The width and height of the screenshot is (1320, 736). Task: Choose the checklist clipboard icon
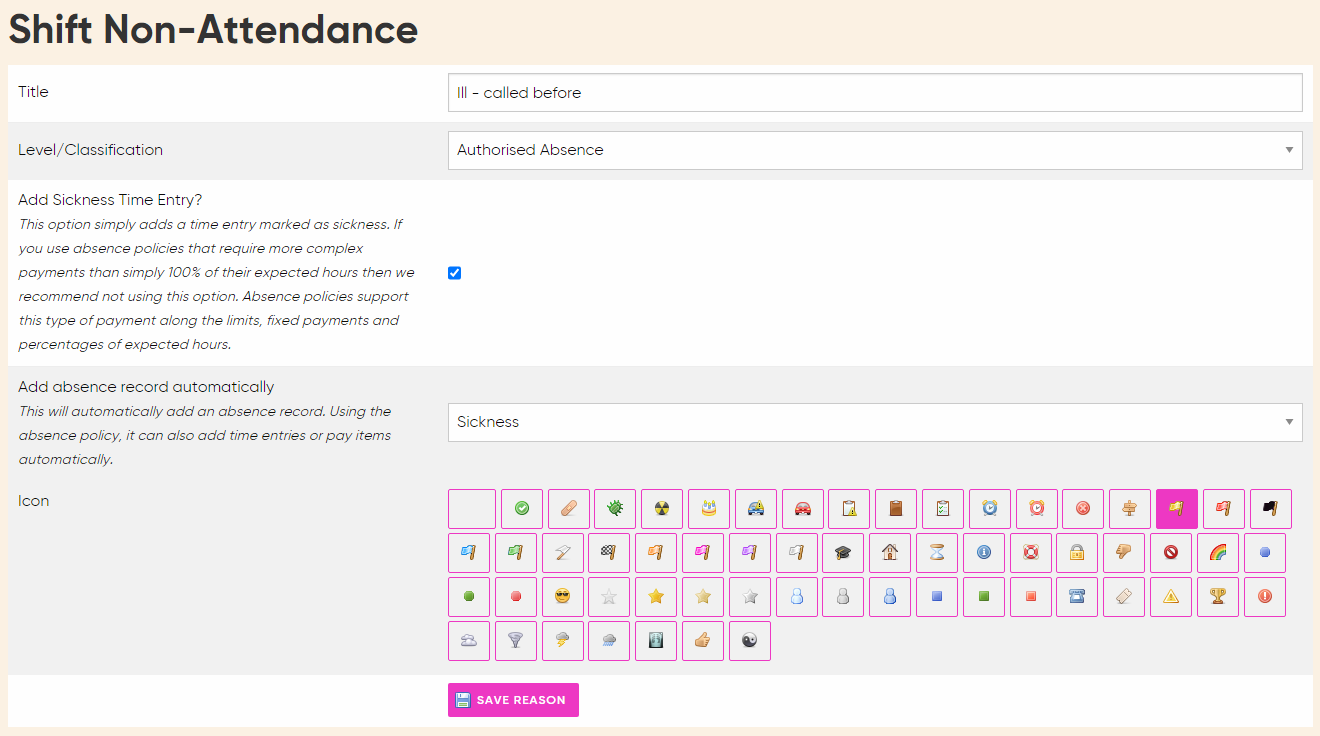(943, 509)
